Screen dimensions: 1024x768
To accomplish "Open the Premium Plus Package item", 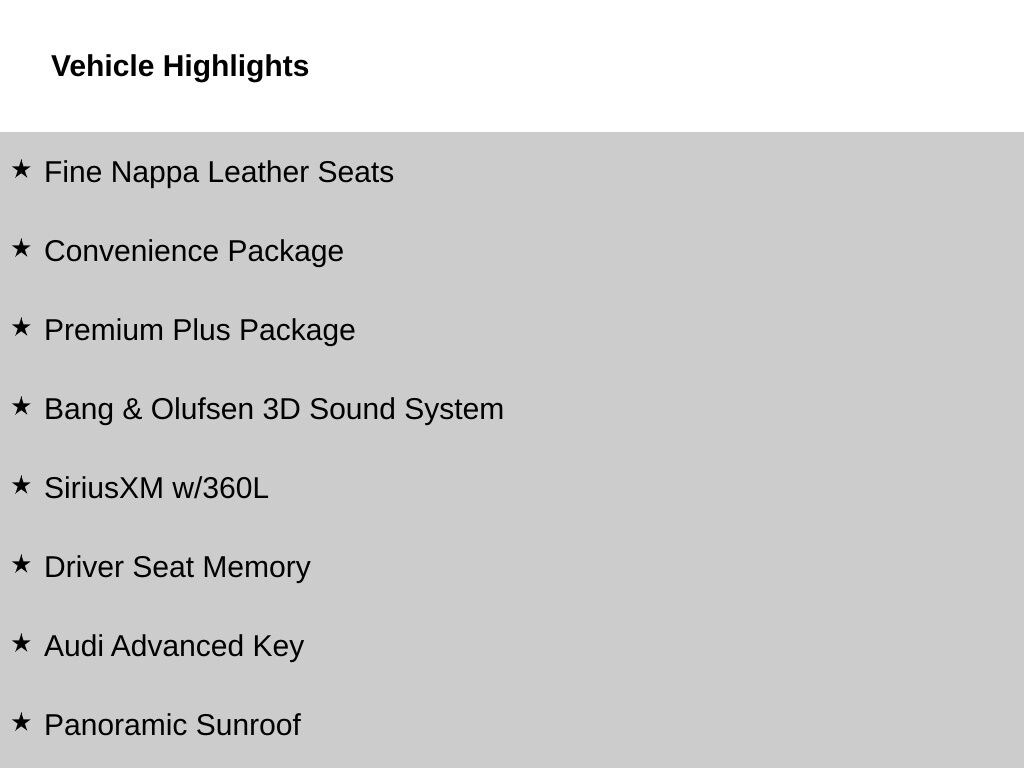I will click(x=200, y=330).
